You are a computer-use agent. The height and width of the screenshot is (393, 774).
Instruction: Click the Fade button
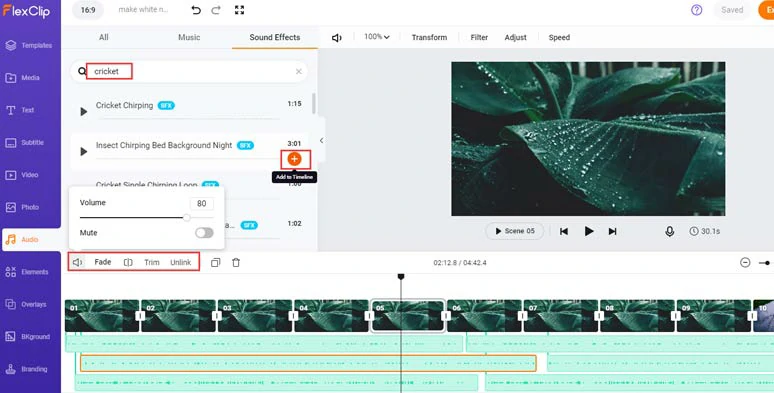point(103,262)
